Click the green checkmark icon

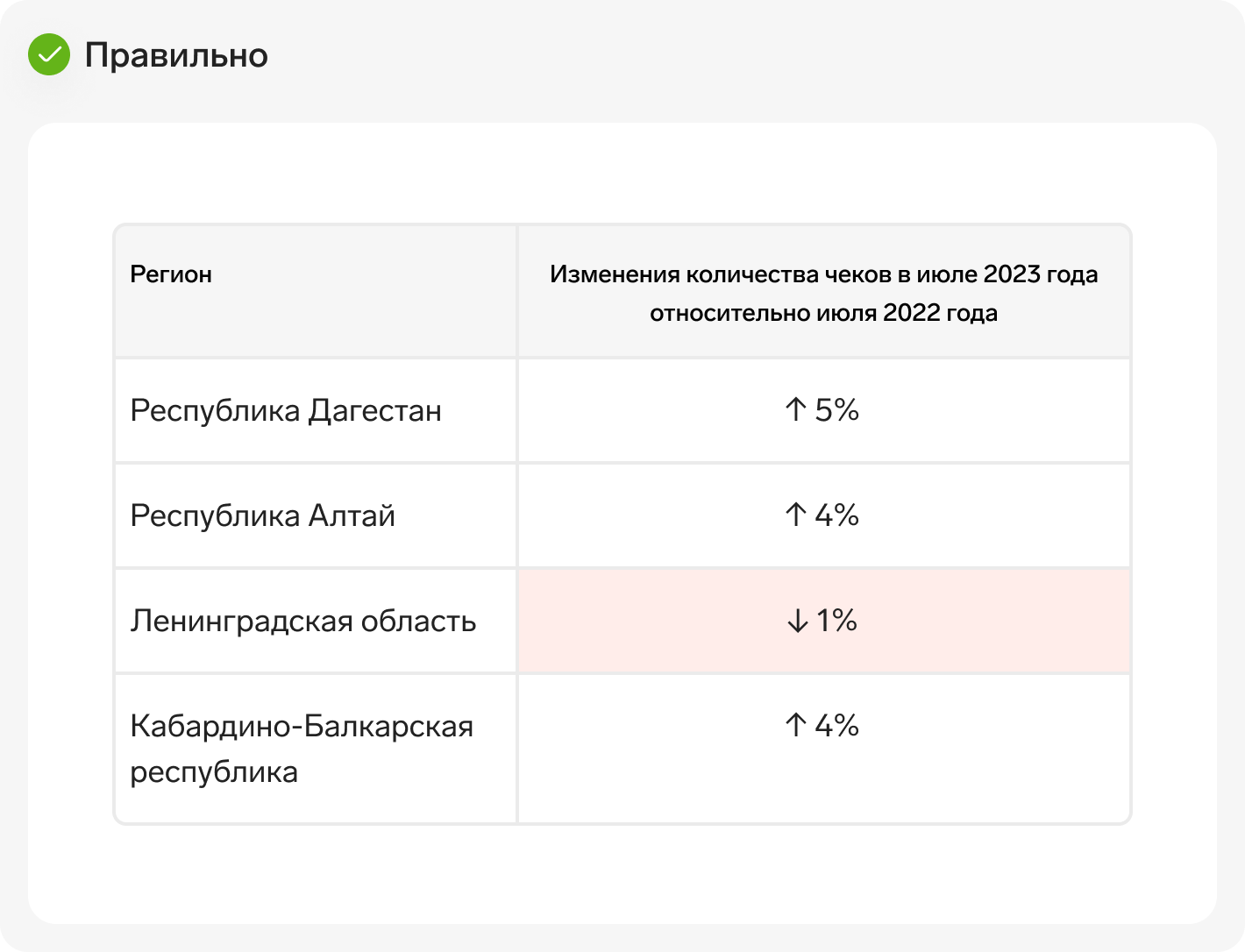pos(49,54)
